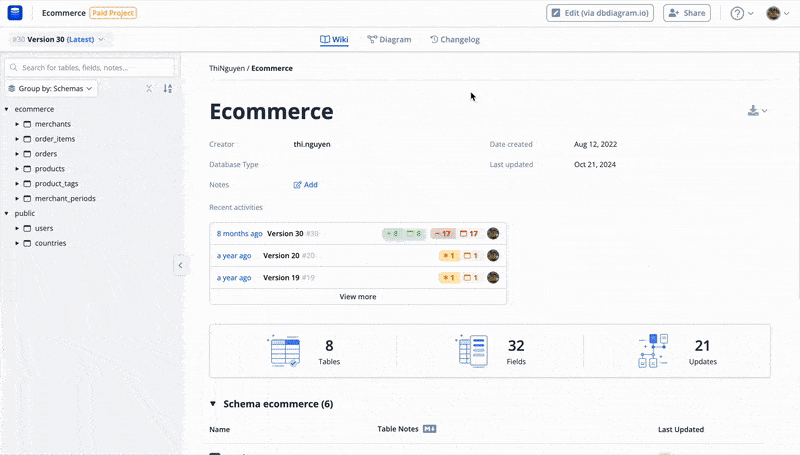The image size is (800, 455).
Task: Select merchants in the sidebar tree
Action: click(x=53, y=124)
